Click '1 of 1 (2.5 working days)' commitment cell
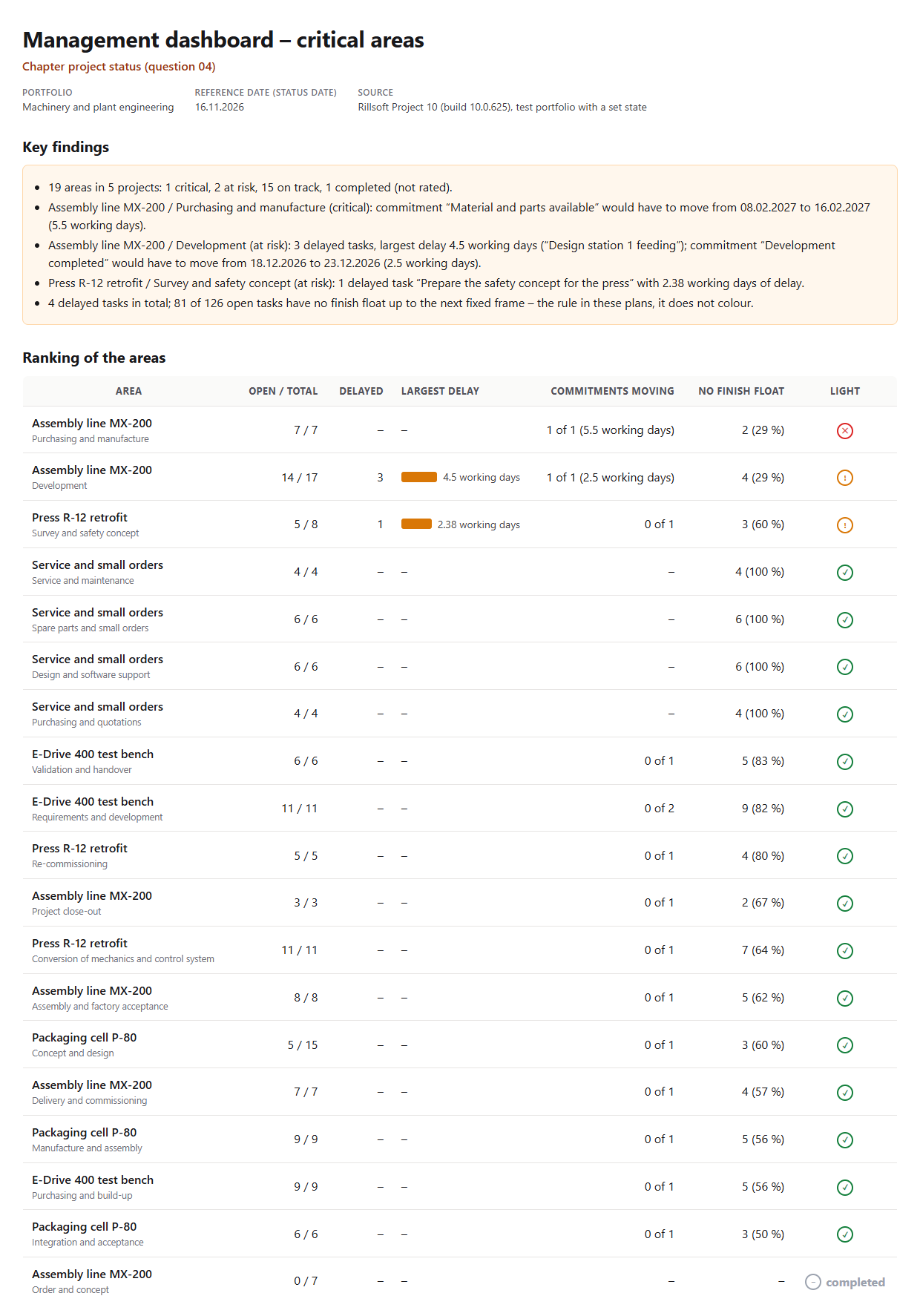Image resolution: width=920 pixels, height=1316 pixels. coord(611,478)
